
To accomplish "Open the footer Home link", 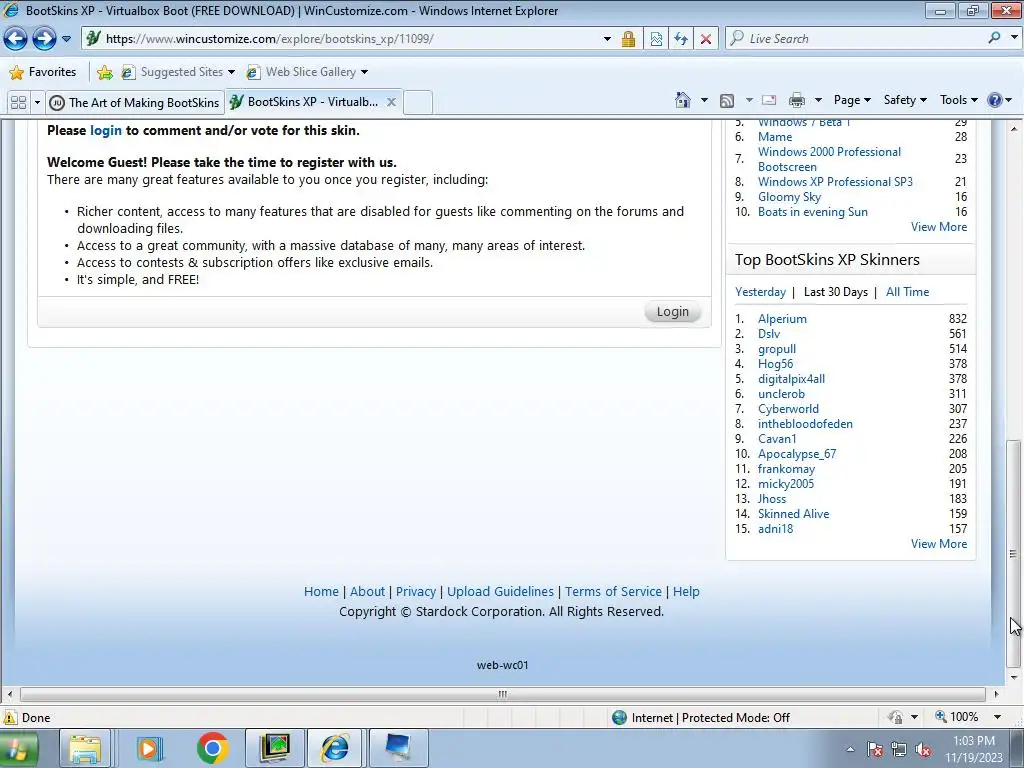I will [321, 592].
